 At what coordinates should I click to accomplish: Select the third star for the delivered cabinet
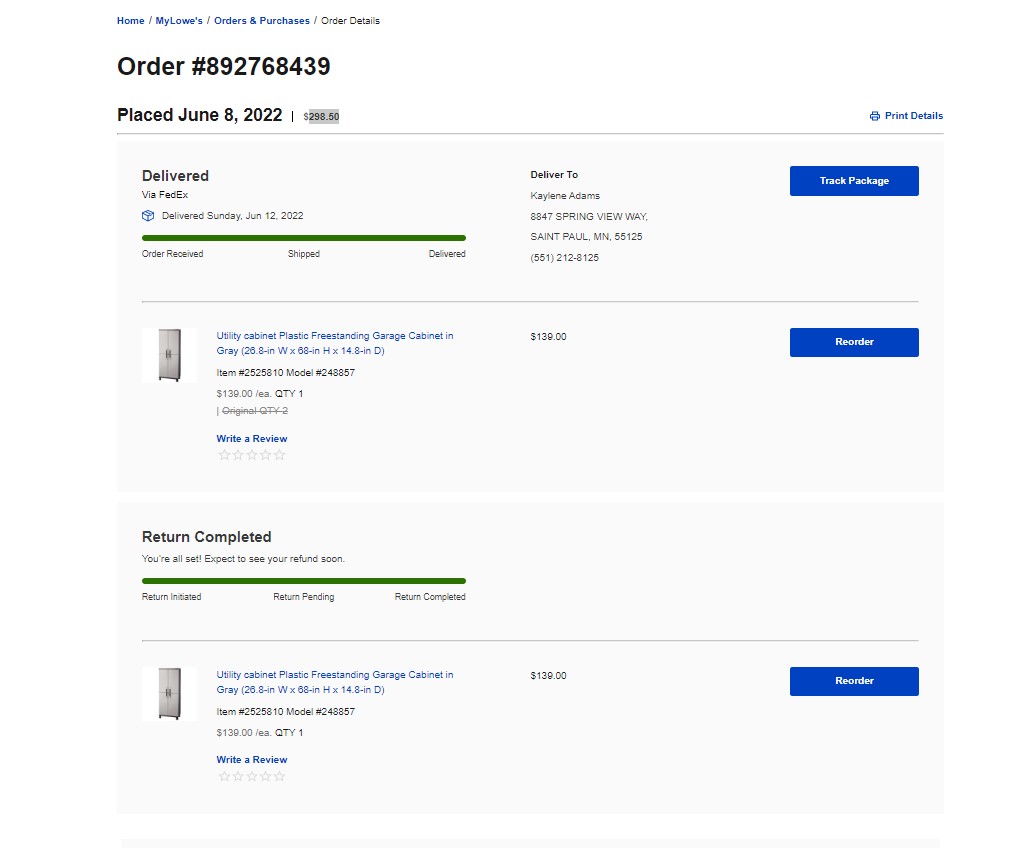pos(252,455)
